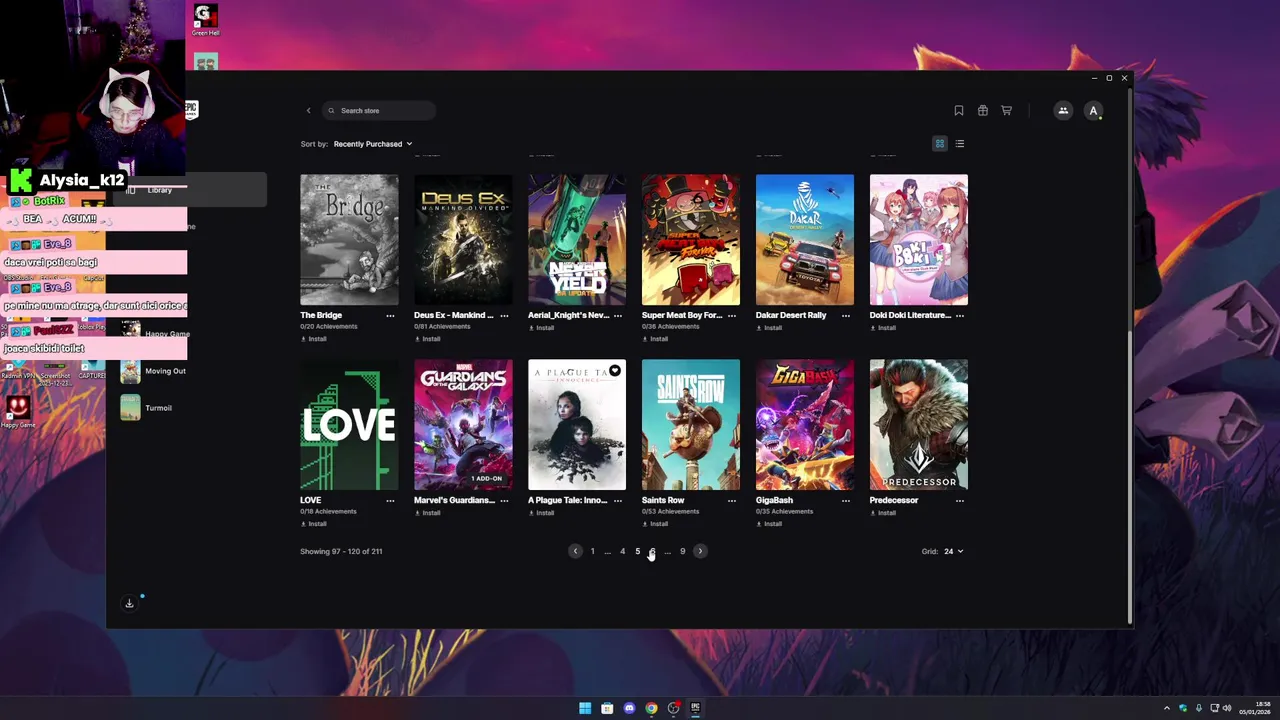This screenshot has height=720, width=1280.
Task: Open options for Super Meat Boy Forever
Action: (732, 315)
